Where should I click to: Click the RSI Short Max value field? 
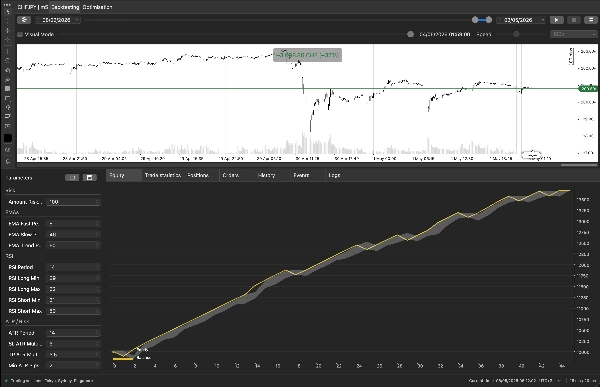73,311
